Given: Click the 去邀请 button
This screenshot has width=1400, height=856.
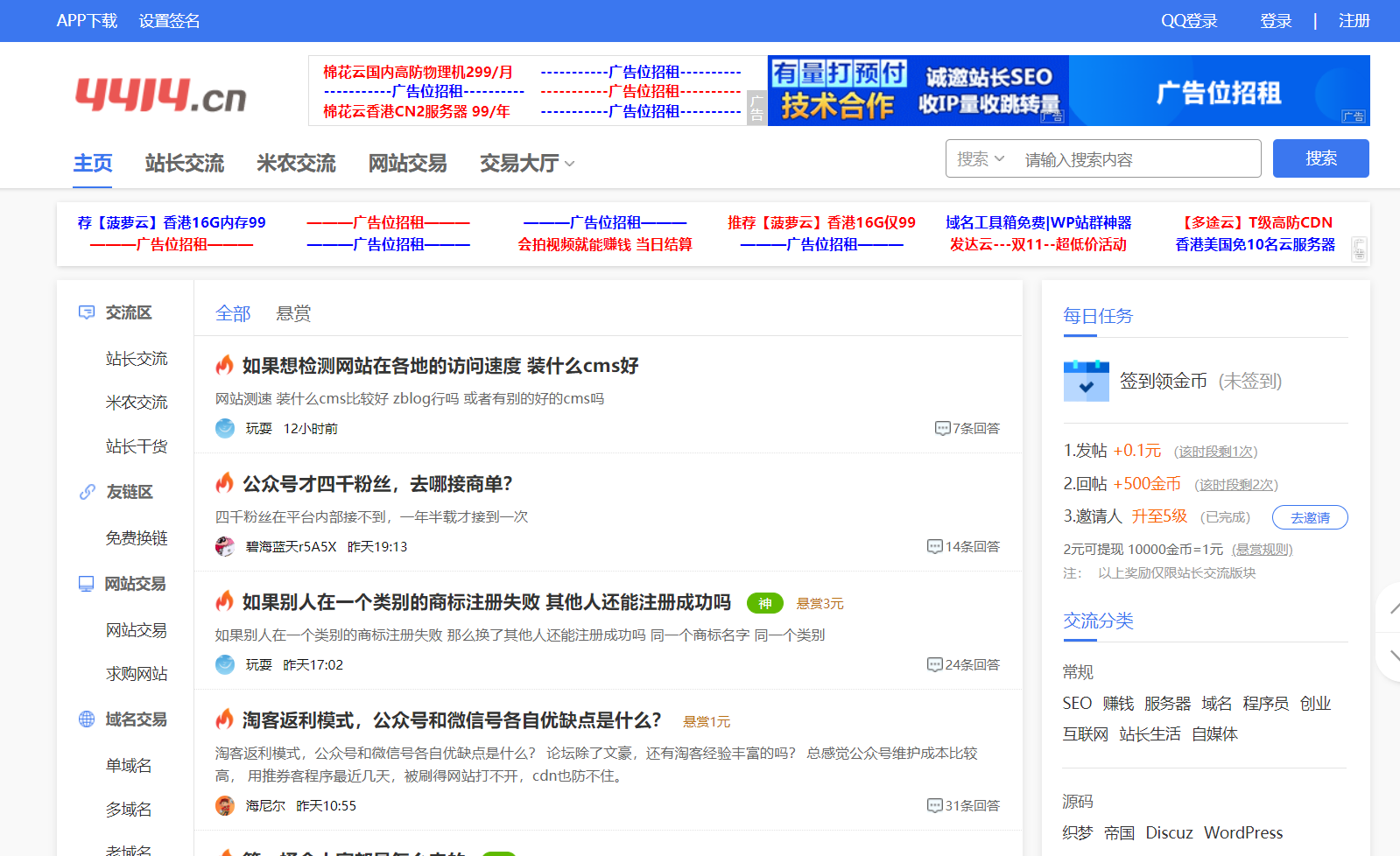Looking at the screenshot, I should (x=1309, y=517).
